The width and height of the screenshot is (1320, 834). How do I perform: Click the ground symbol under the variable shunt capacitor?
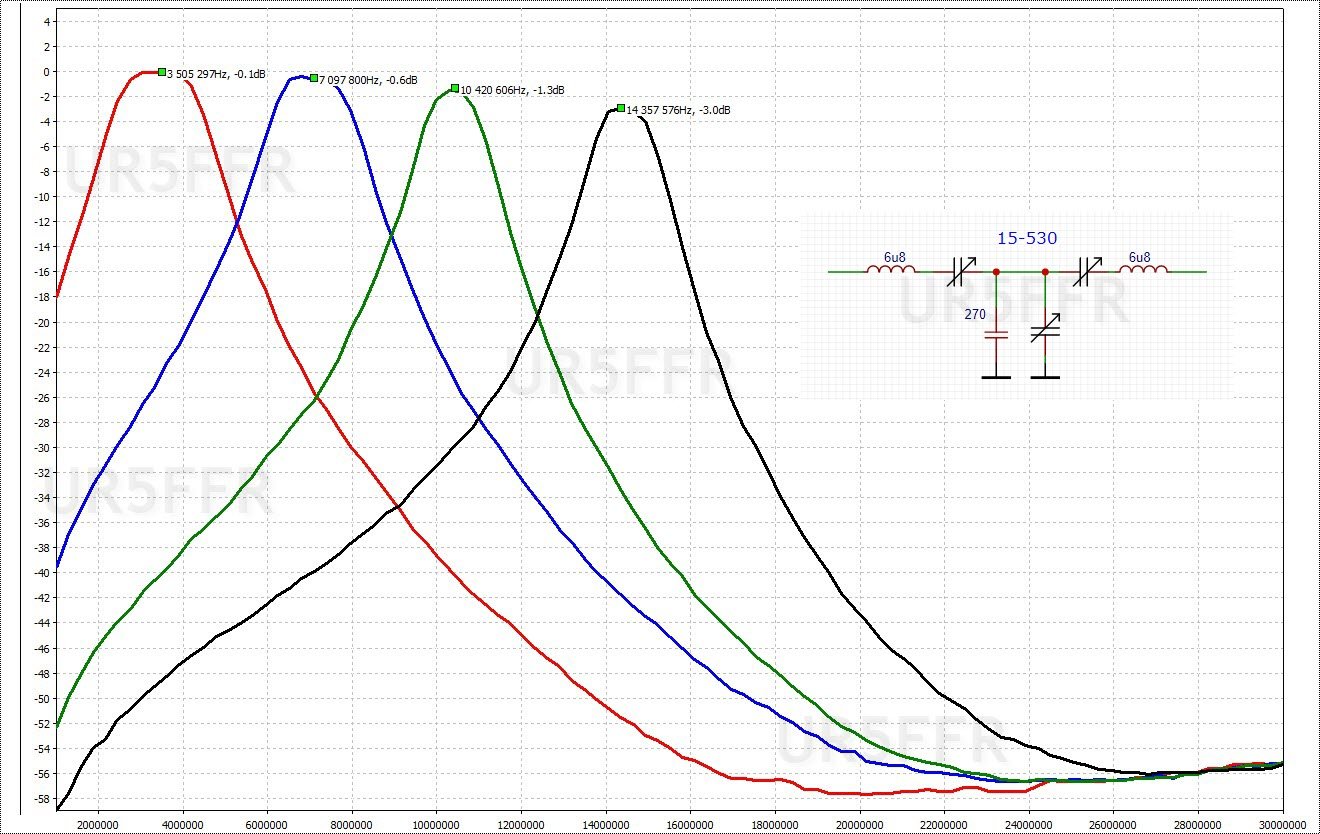(x=1045, y=377)
